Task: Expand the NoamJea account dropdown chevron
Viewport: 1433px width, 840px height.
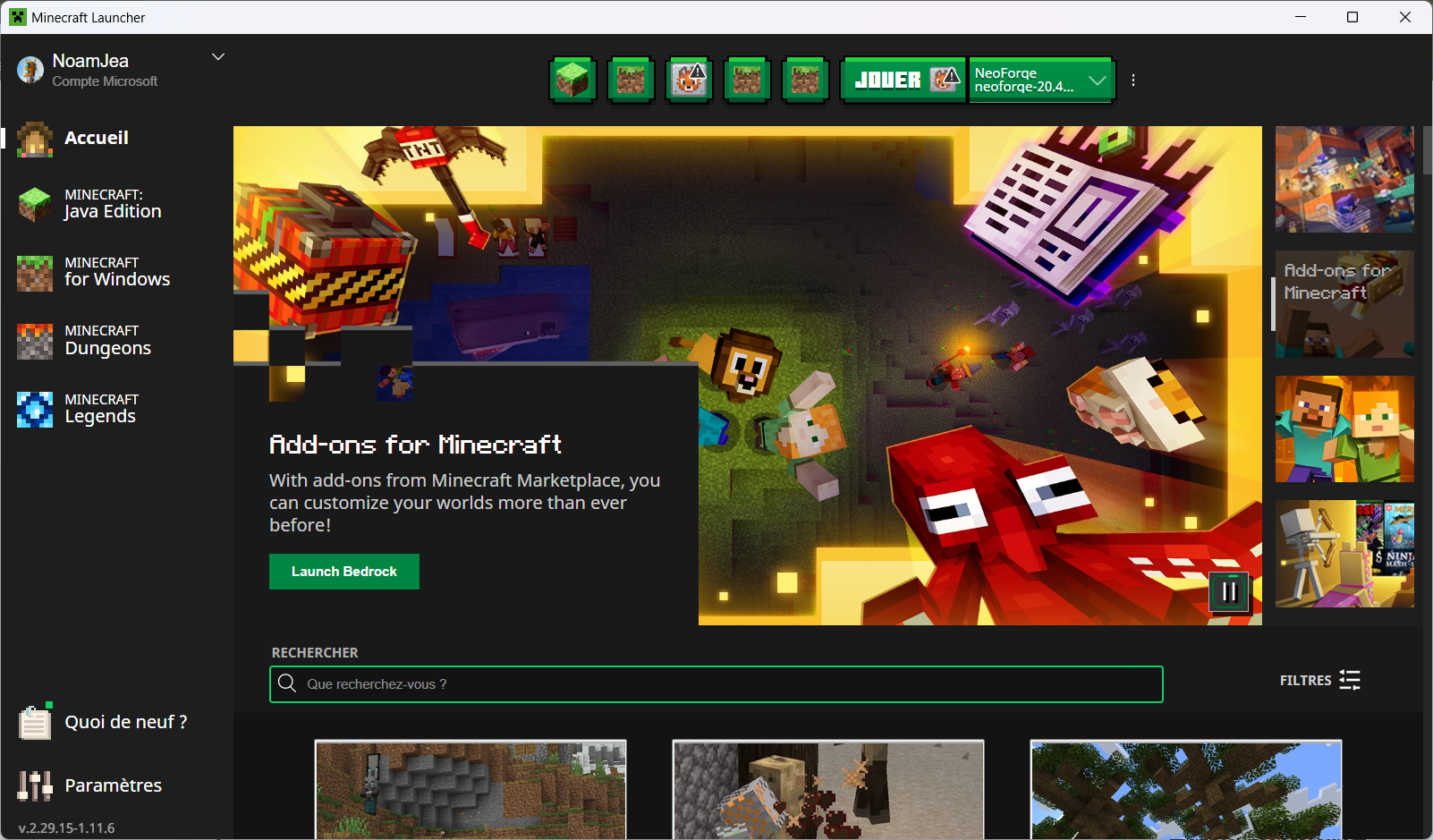Action: click(217, 57)
